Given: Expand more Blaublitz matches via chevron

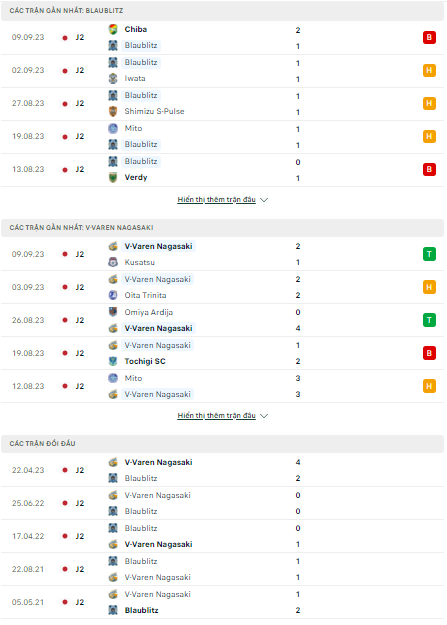Looking at the screenshot, I should 264,200.
